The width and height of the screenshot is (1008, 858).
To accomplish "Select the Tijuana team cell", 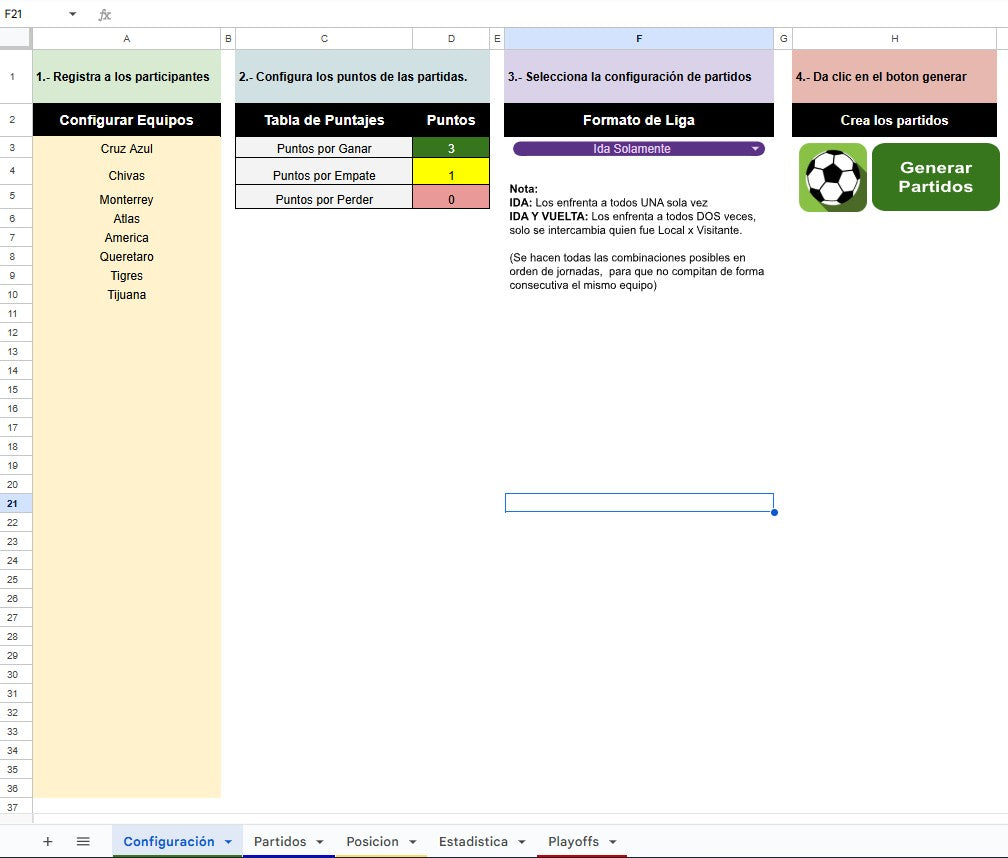I will click(x=126, y=294).
